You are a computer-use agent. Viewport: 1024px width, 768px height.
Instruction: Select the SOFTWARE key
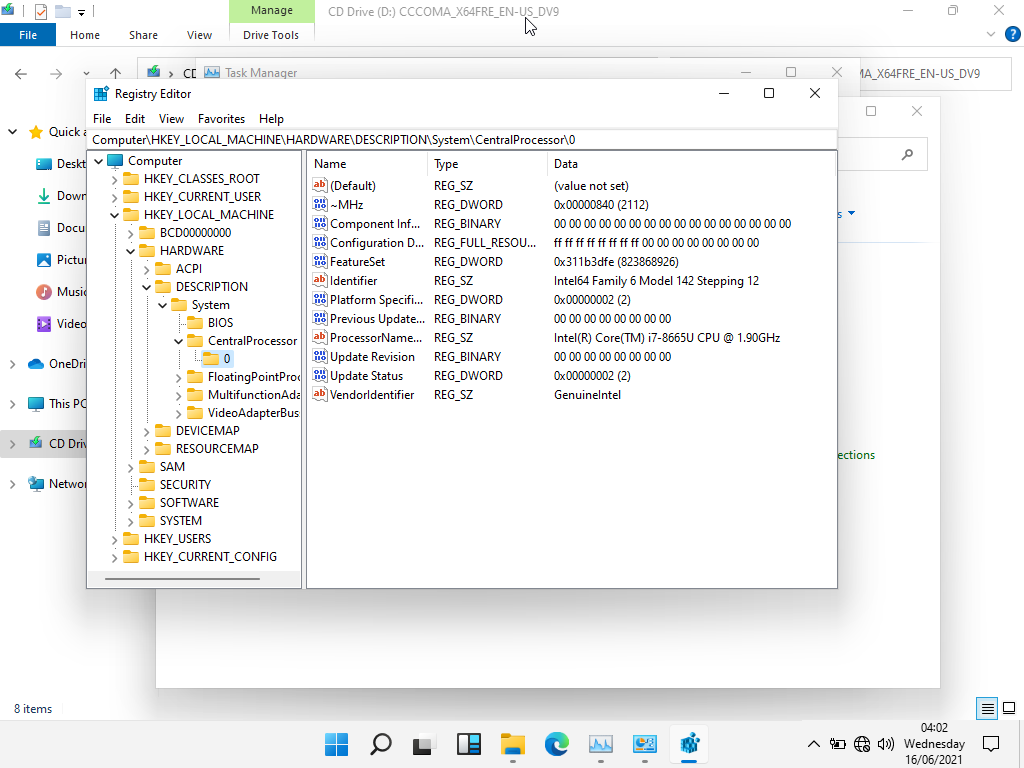click(189, 502)
